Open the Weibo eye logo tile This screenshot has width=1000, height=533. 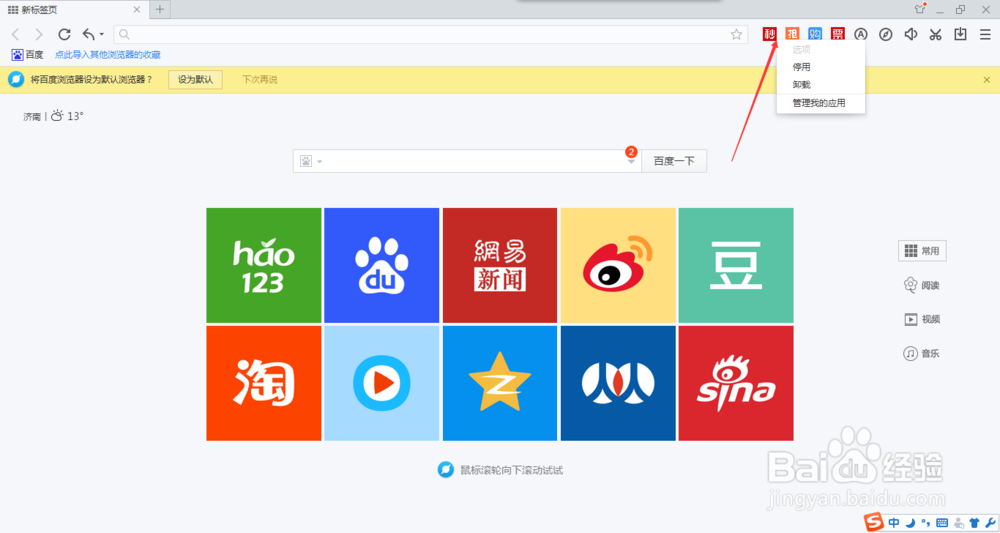tap(618, 265)
